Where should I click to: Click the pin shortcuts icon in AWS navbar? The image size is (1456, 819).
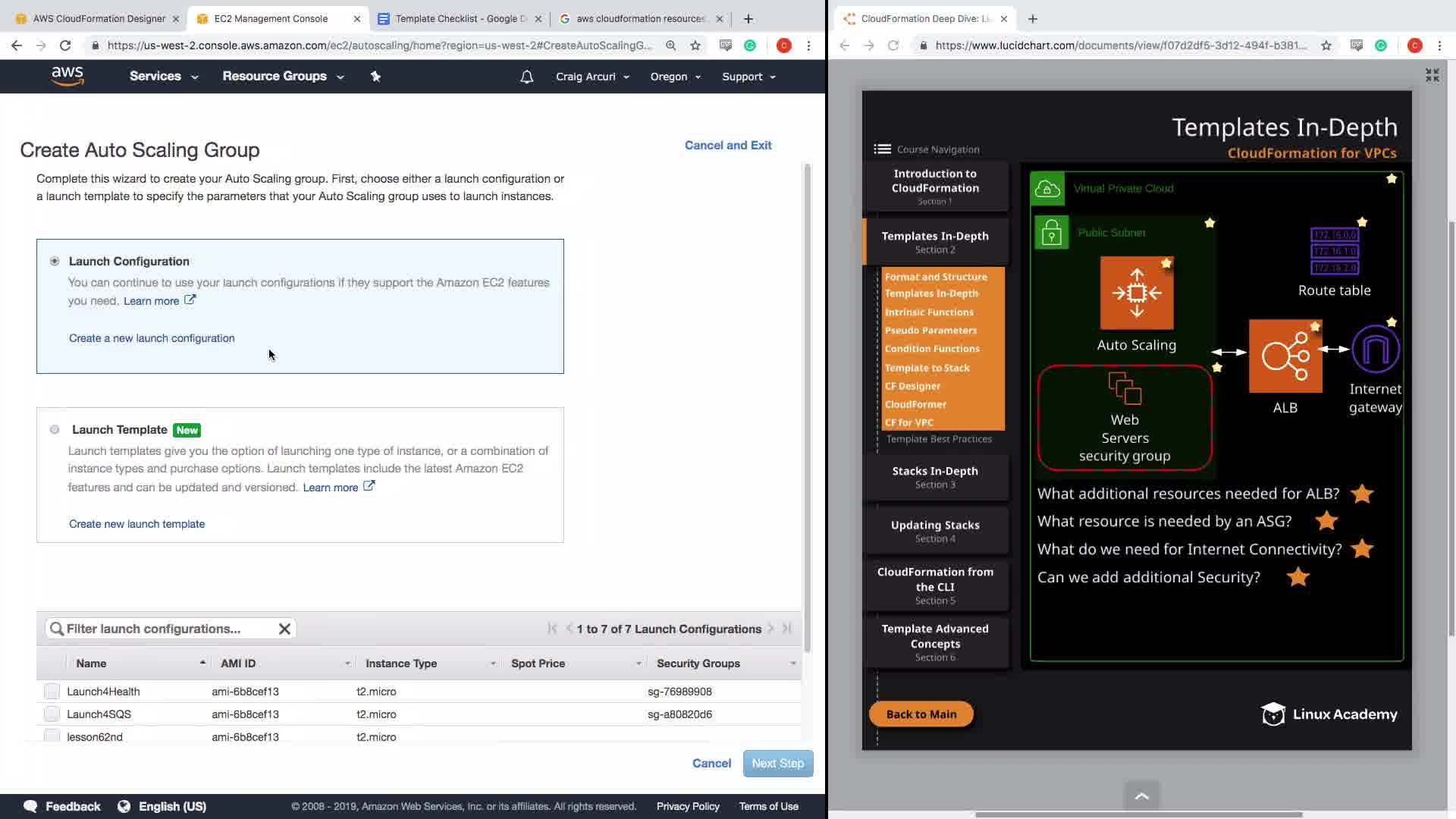375,76
